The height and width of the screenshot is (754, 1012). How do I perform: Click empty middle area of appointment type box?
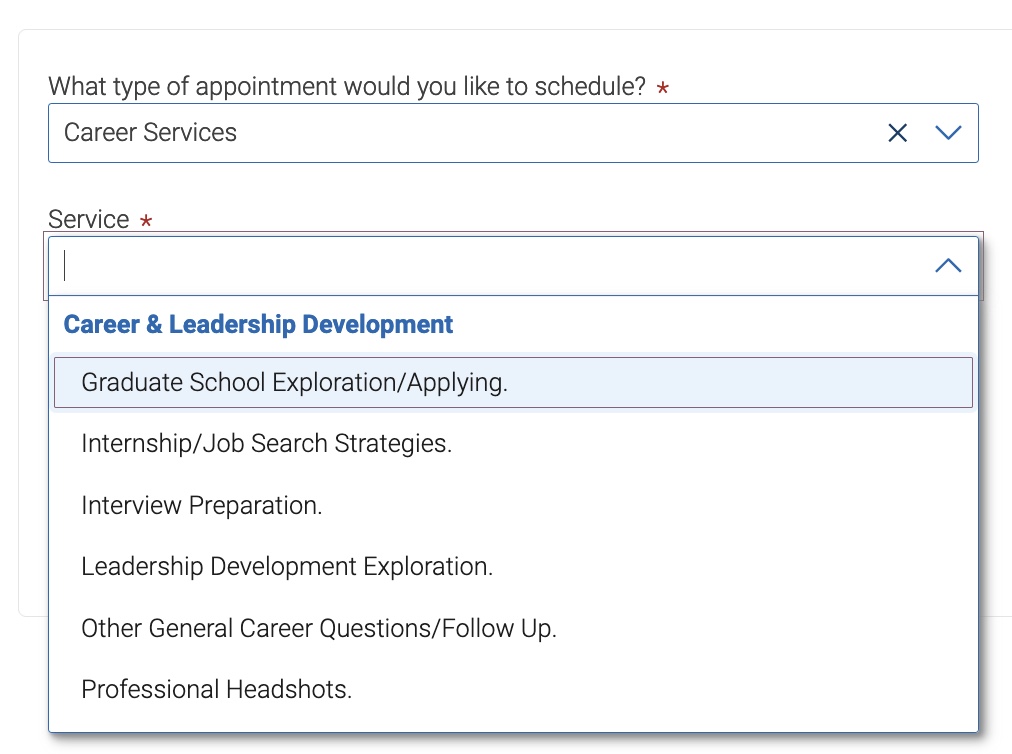(x=555, y=133)
